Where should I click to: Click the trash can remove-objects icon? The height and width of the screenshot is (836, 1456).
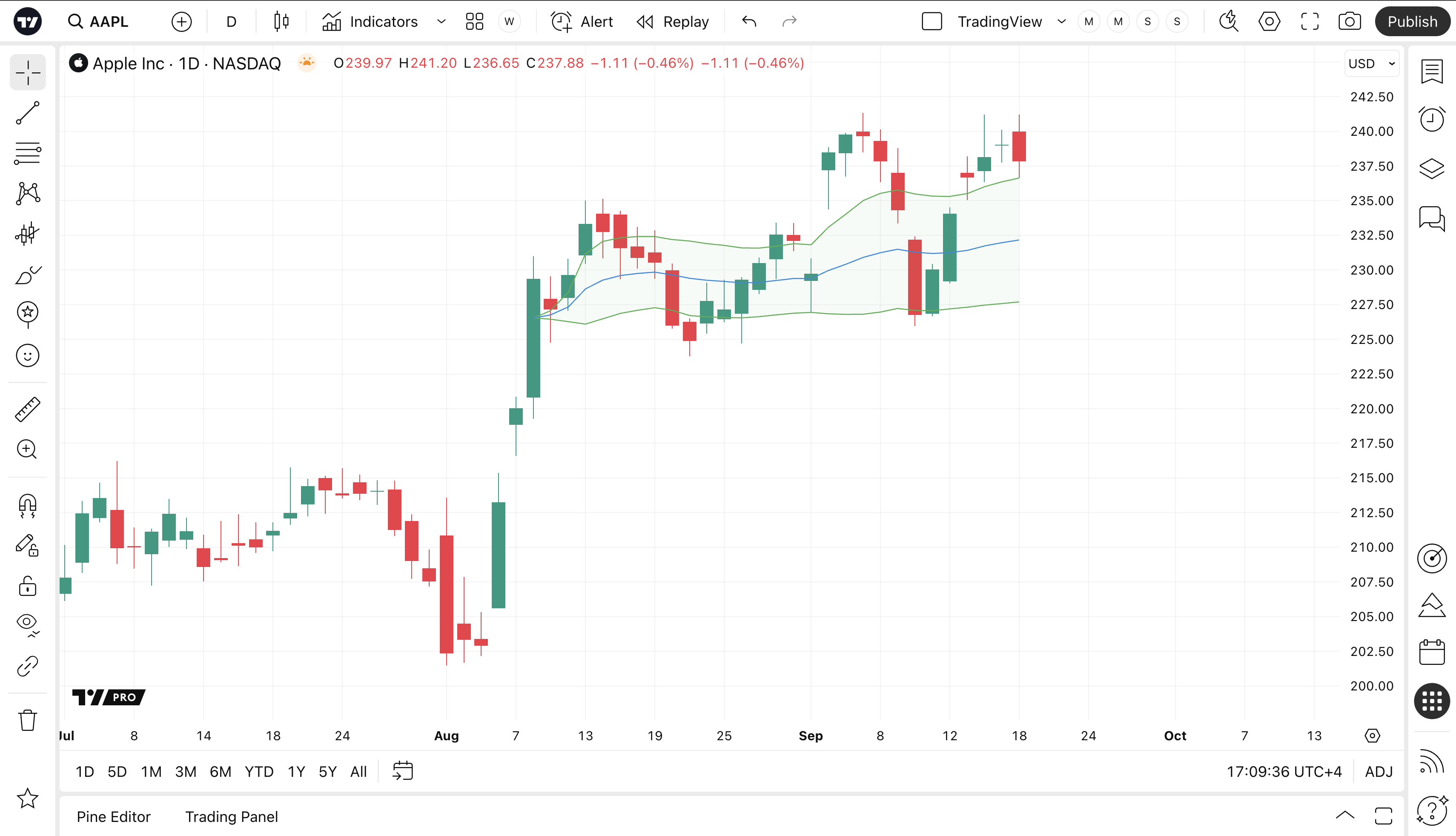point(28,720)
